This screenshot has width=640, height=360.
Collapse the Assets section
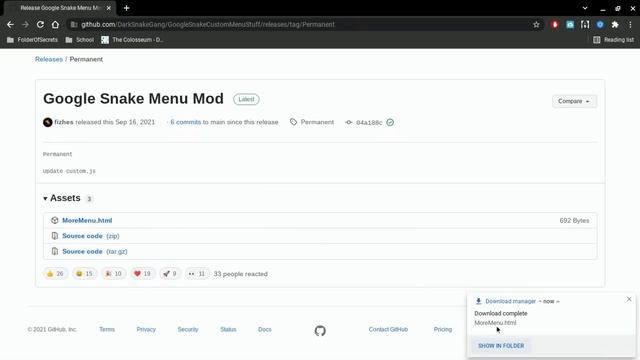62,198
